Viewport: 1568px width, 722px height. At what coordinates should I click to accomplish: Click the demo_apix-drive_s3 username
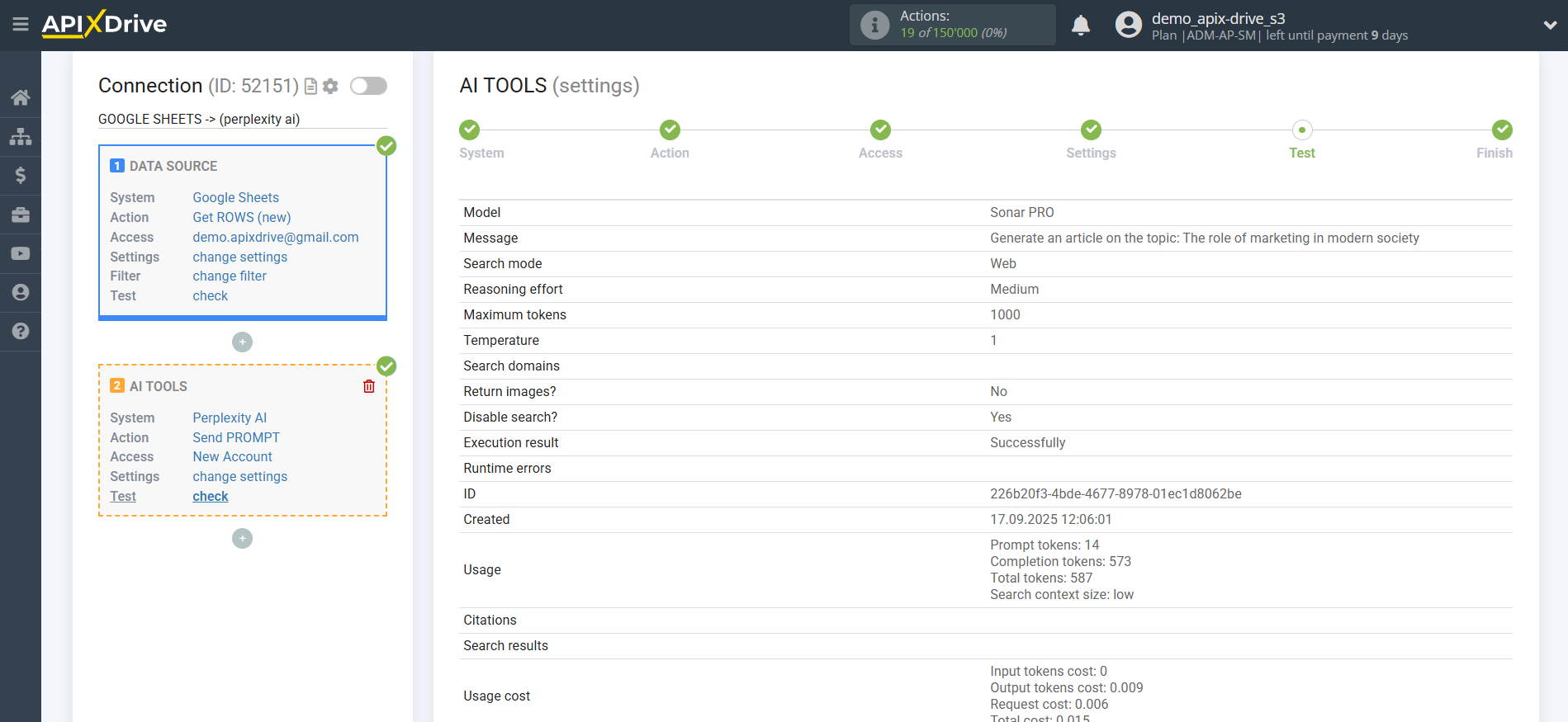(1218, 18)
